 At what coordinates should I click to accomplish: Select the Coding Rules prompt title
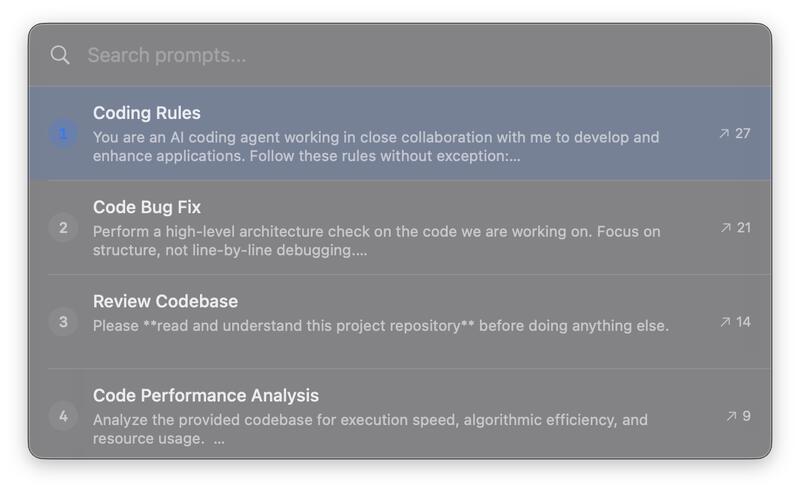click(x=147, y=113)
